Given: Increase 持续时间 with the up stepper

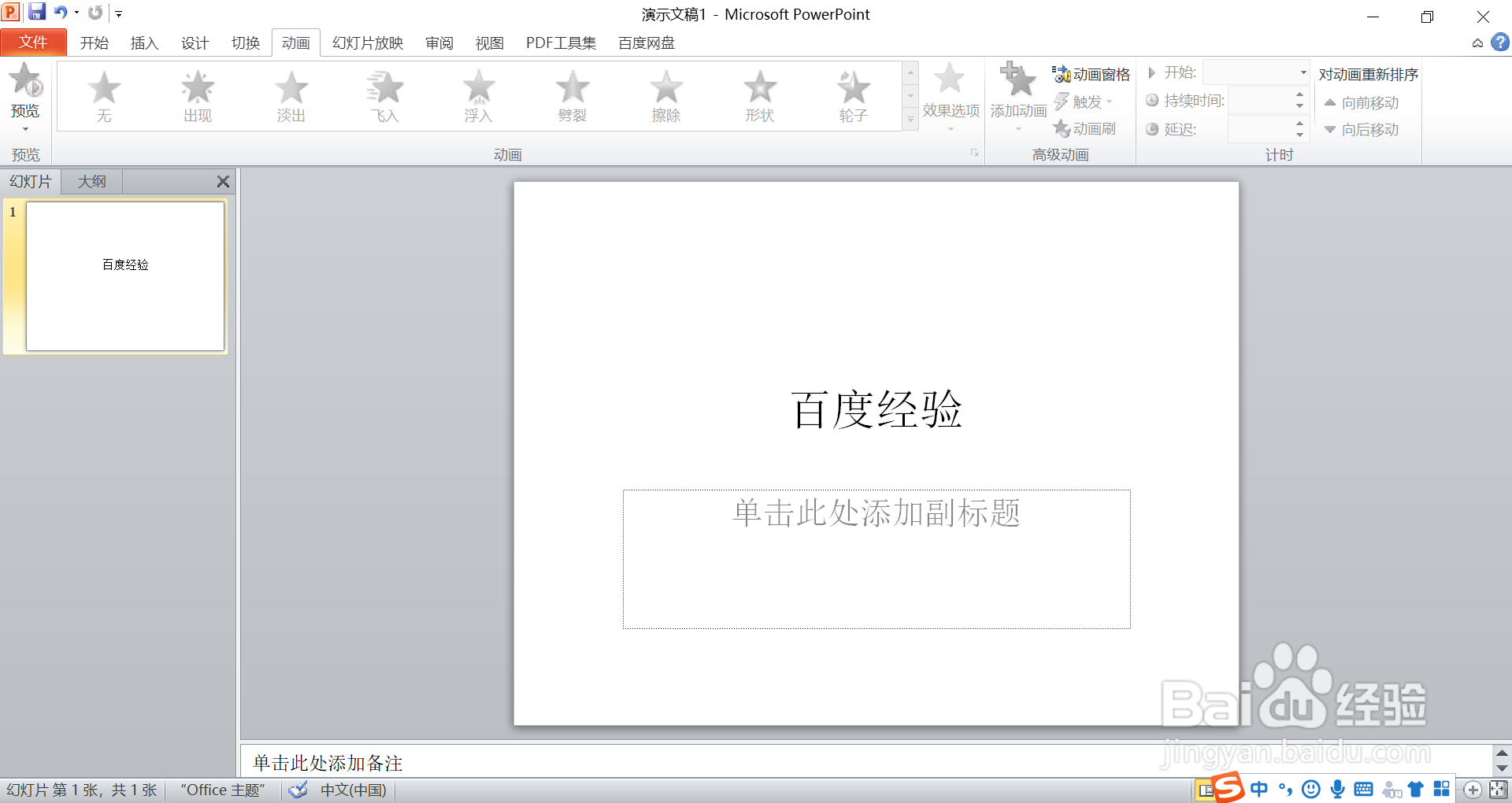Looking at the screenshot, I should 1299,96.
